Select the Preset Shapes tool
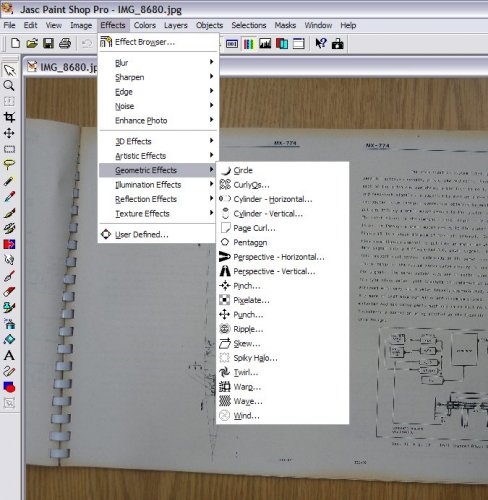The image size is (488, 500). pos(9,387)
